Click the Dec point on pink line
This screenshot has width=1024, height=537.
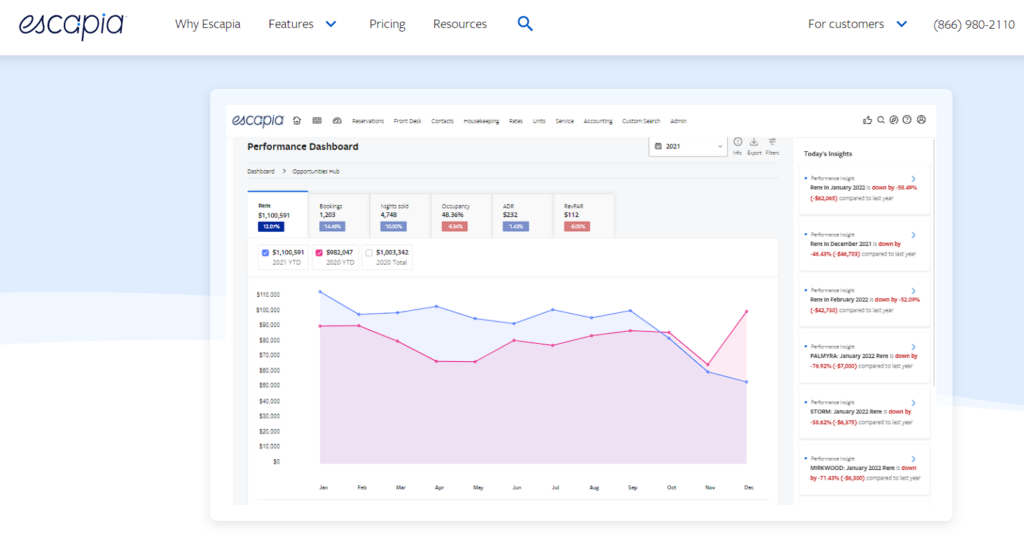point(746,312)
